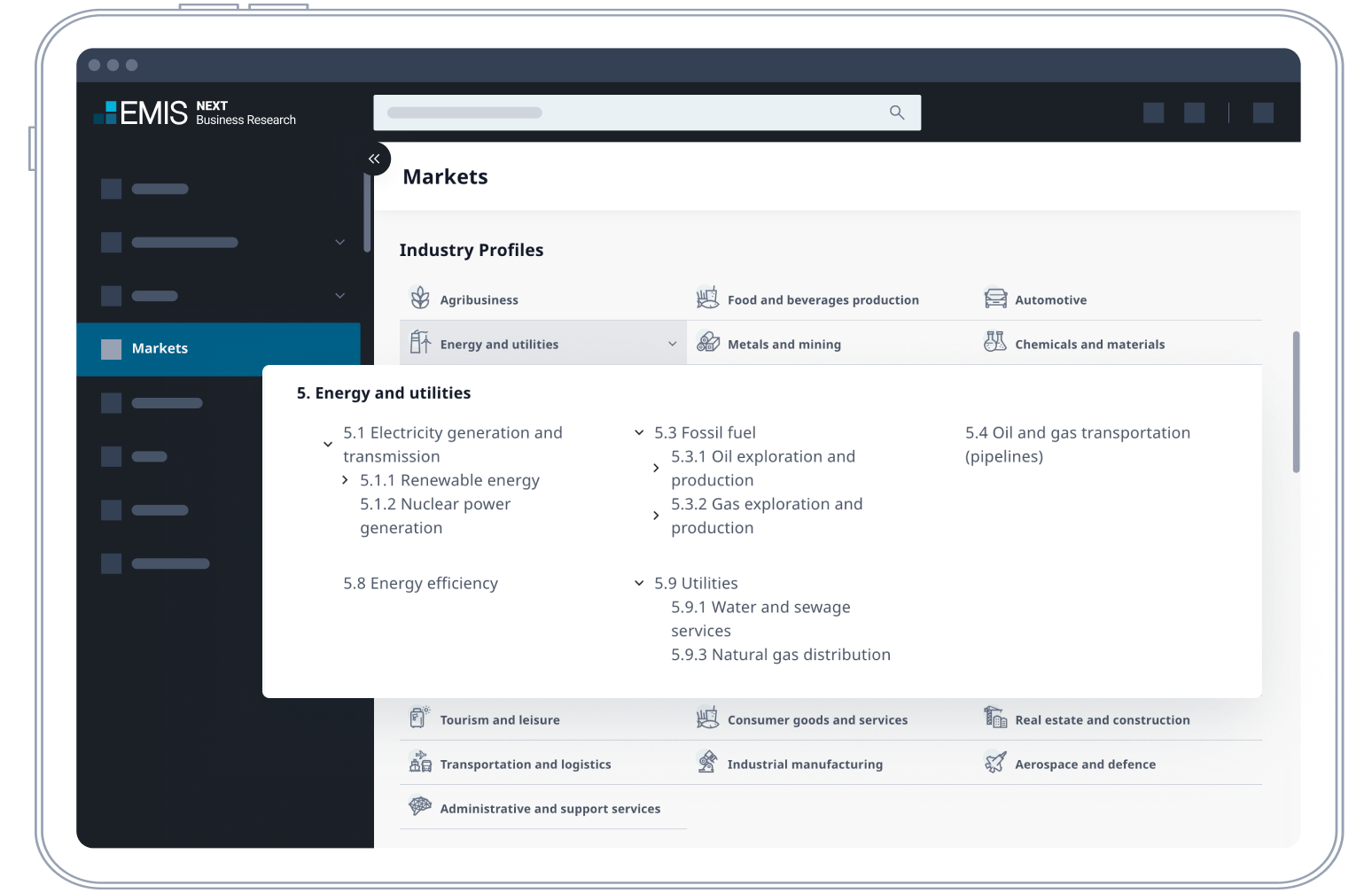The image size is (1372, 893).
Task: Expand 5.3.2 Gas exploration and production
Action: (656, 516)
